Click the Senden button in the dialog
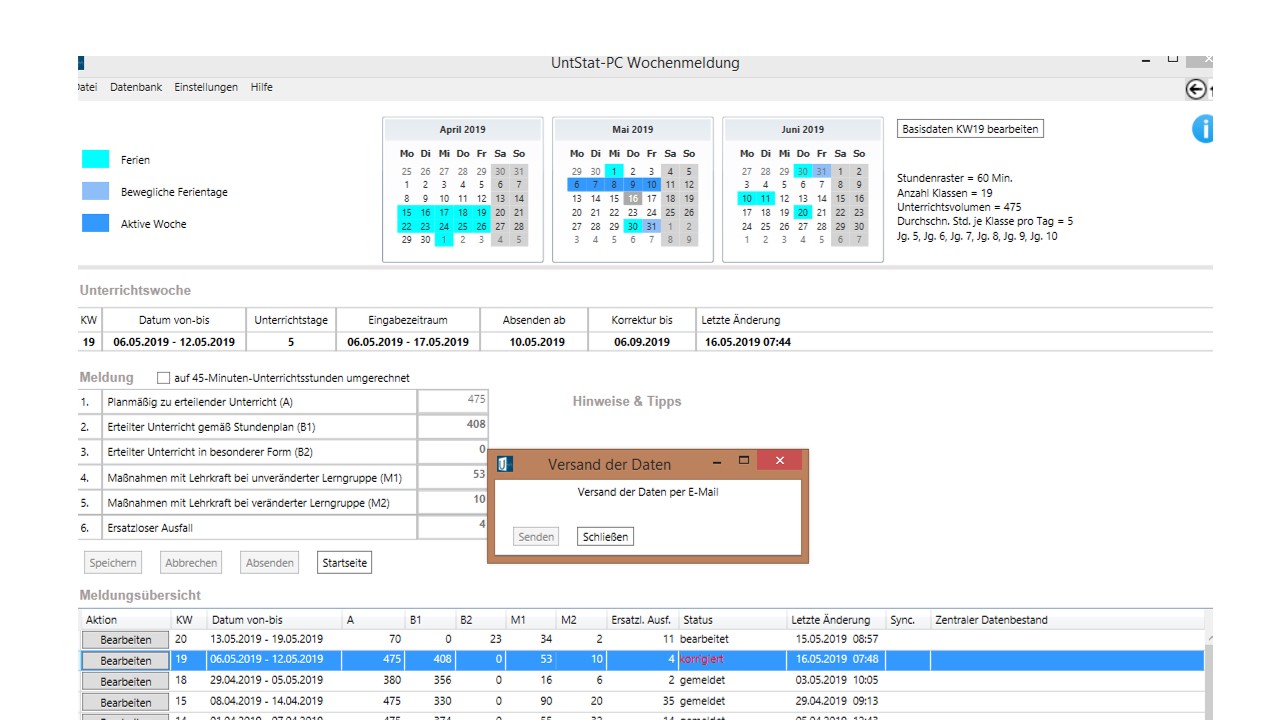 536,537
